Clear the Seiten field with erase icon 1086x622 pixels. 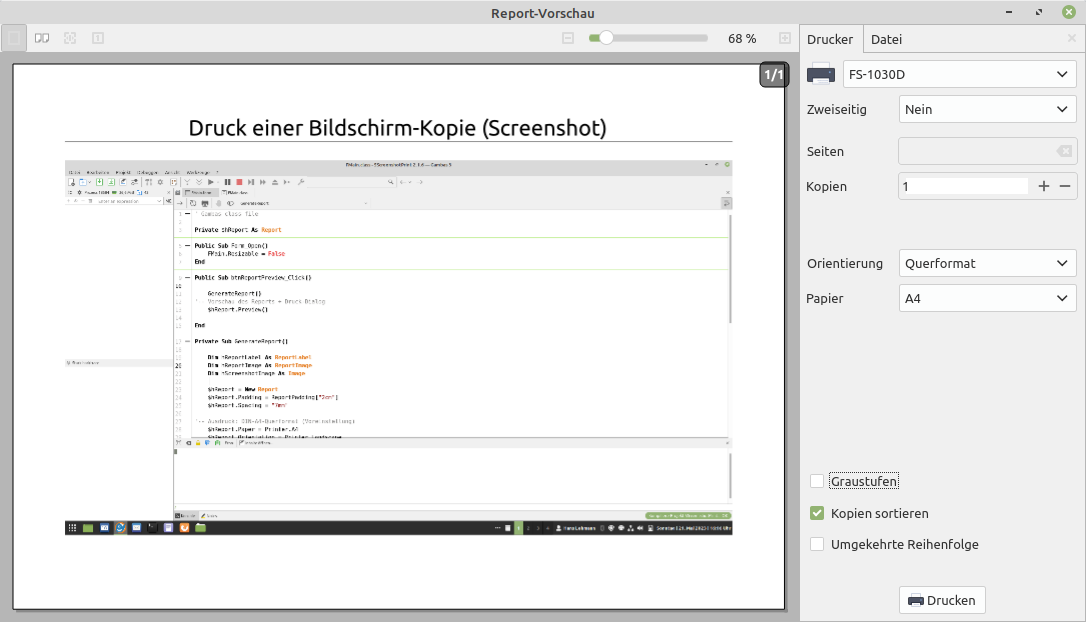[1064, 152]
